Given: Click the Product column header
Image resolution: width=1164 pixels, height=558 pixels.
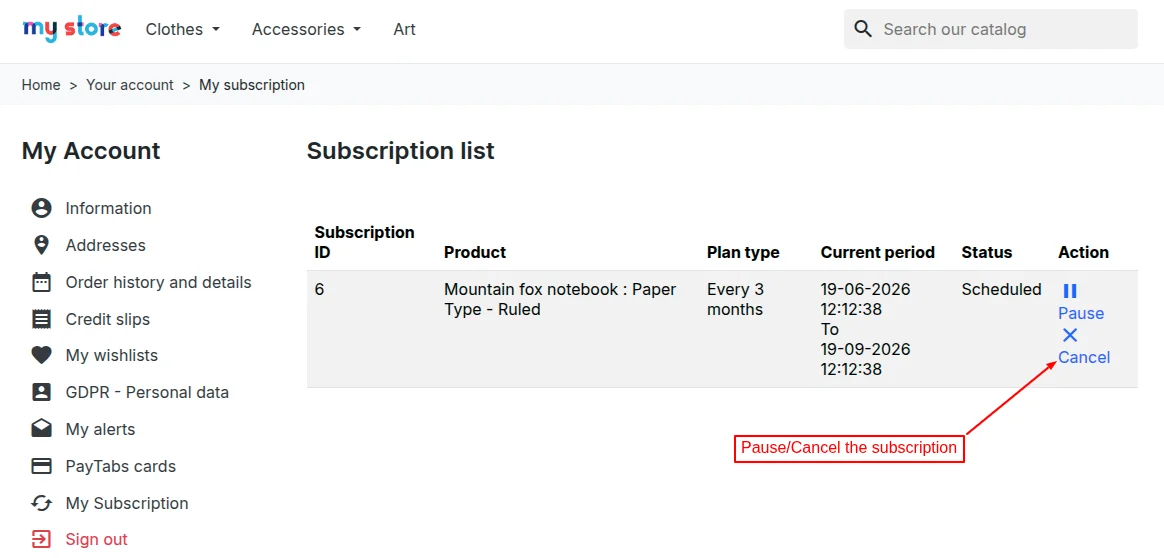Looking at the screenshot, I should point(474,252).
